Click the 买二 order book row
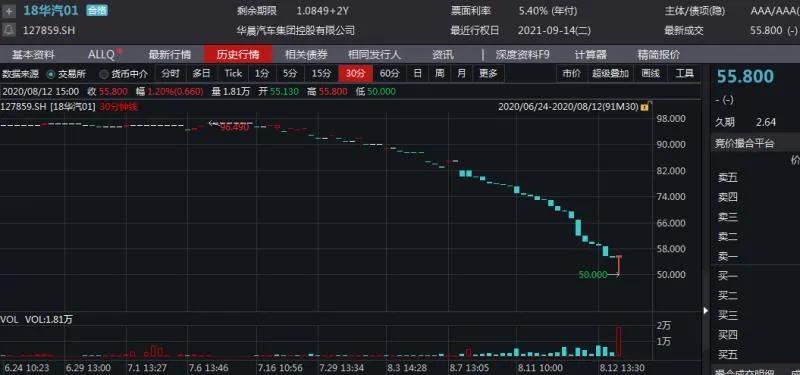800x375 pixels. (756, 295)
